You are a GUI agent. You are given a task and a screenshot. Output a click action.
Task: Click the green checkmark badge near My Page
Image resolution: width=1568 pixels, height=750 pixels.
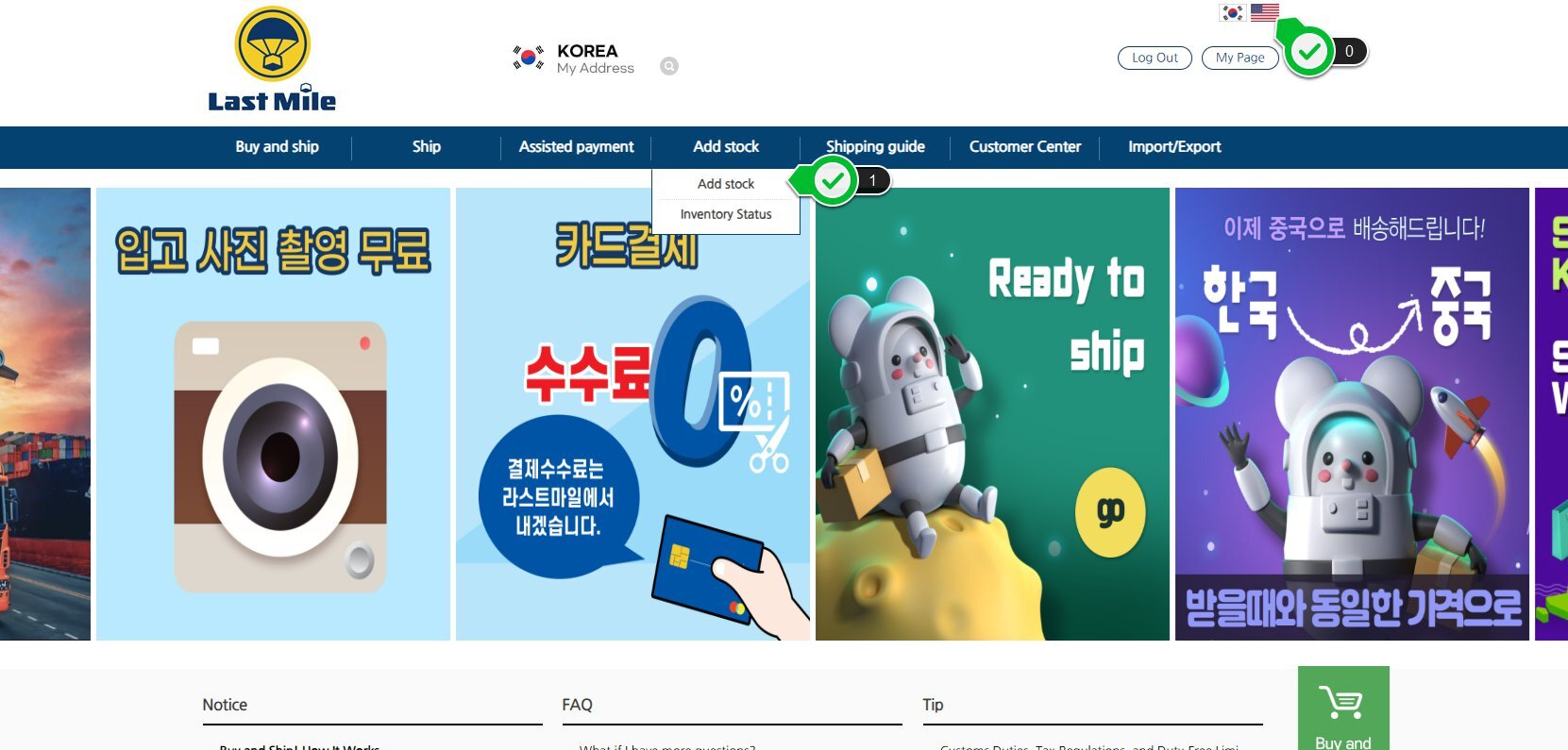tap(1309, 53)
